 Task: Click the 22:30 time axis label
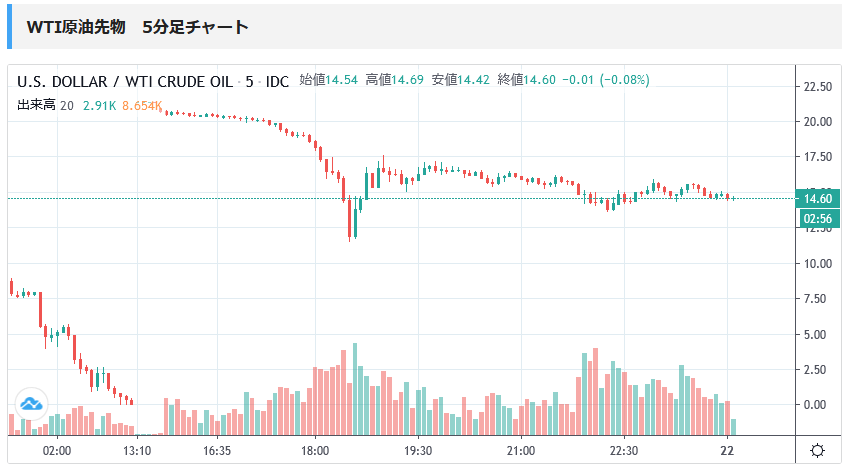623,451
